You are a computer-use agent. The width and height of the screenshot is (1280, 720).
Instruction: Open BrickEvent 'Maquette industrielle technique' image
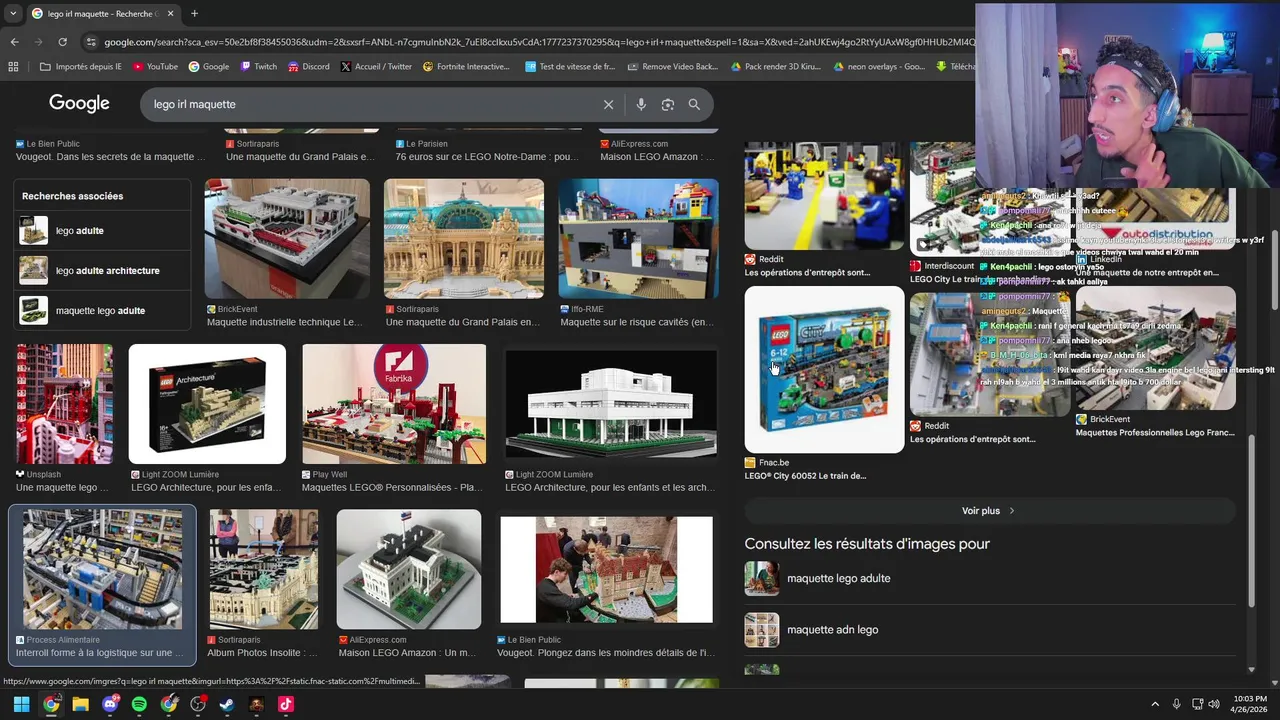pos(287,239)
